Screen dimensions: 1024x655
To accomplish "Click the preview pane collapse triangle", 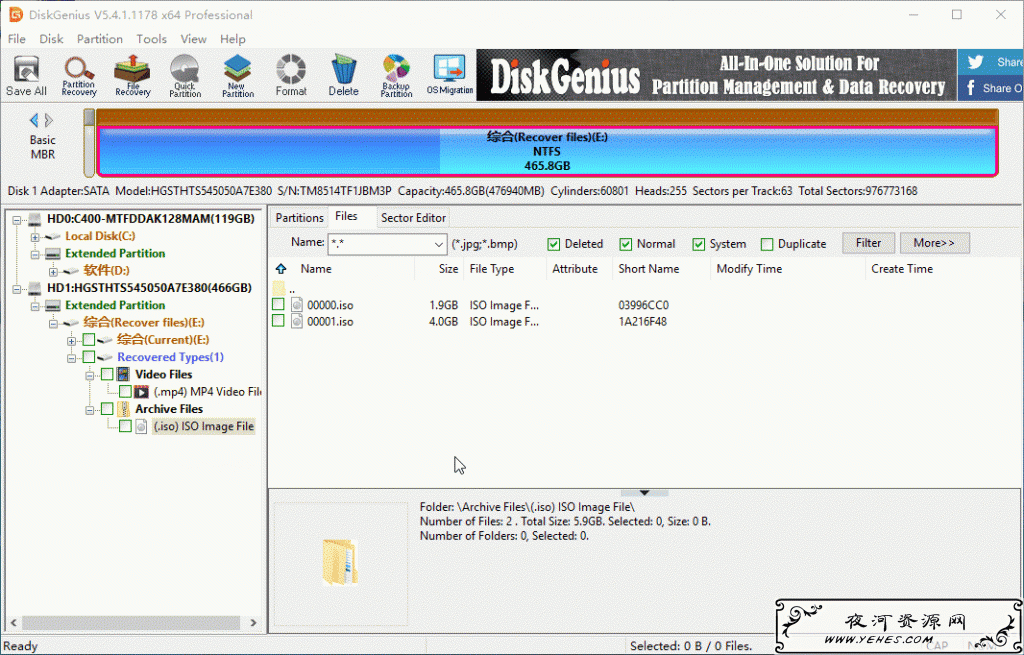I will [x=645, y=492].
